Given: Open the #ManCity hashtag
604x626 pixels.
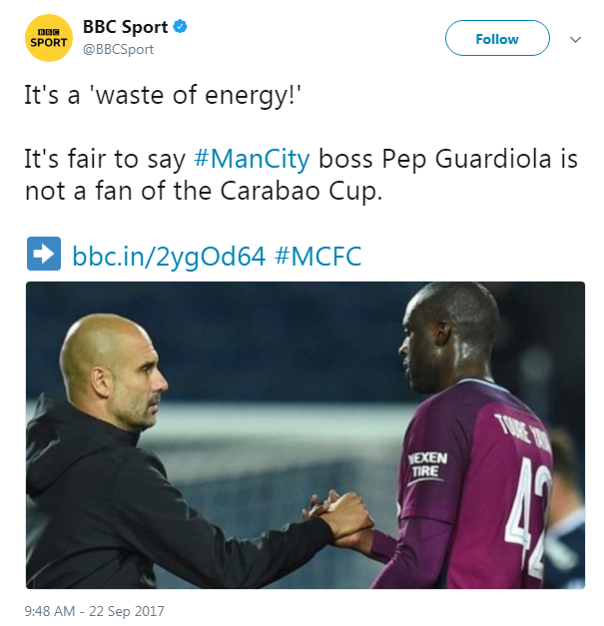Looking at the screenshot, I should tap(252, 159).
